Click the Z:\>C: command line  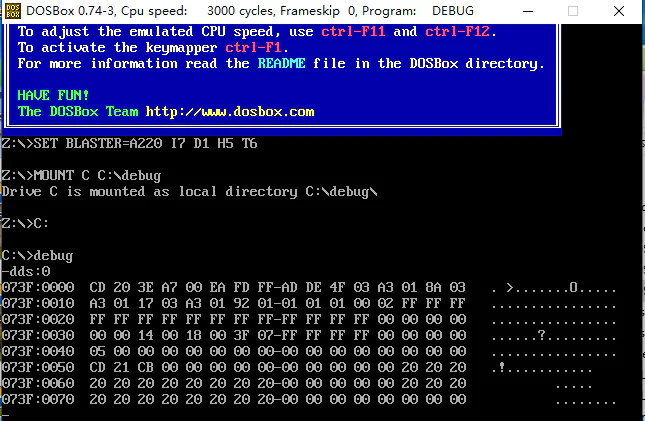[25, 223]
